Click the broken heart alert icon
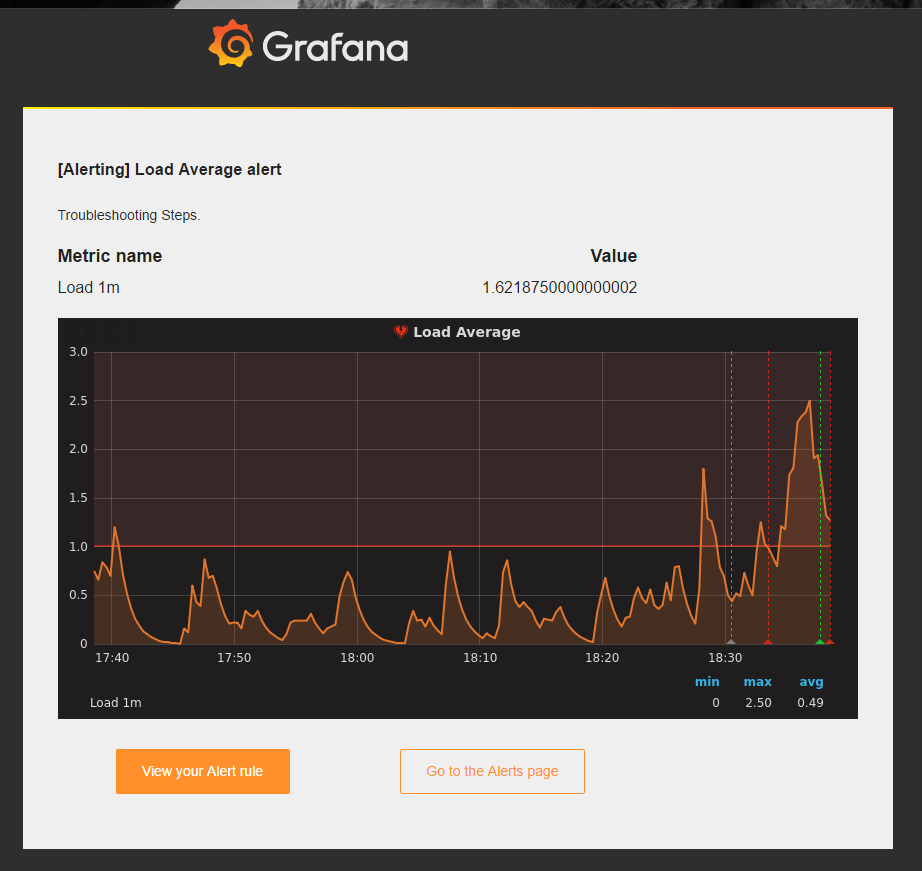This screenshot has height=871, width=922. tap(401, 332)
